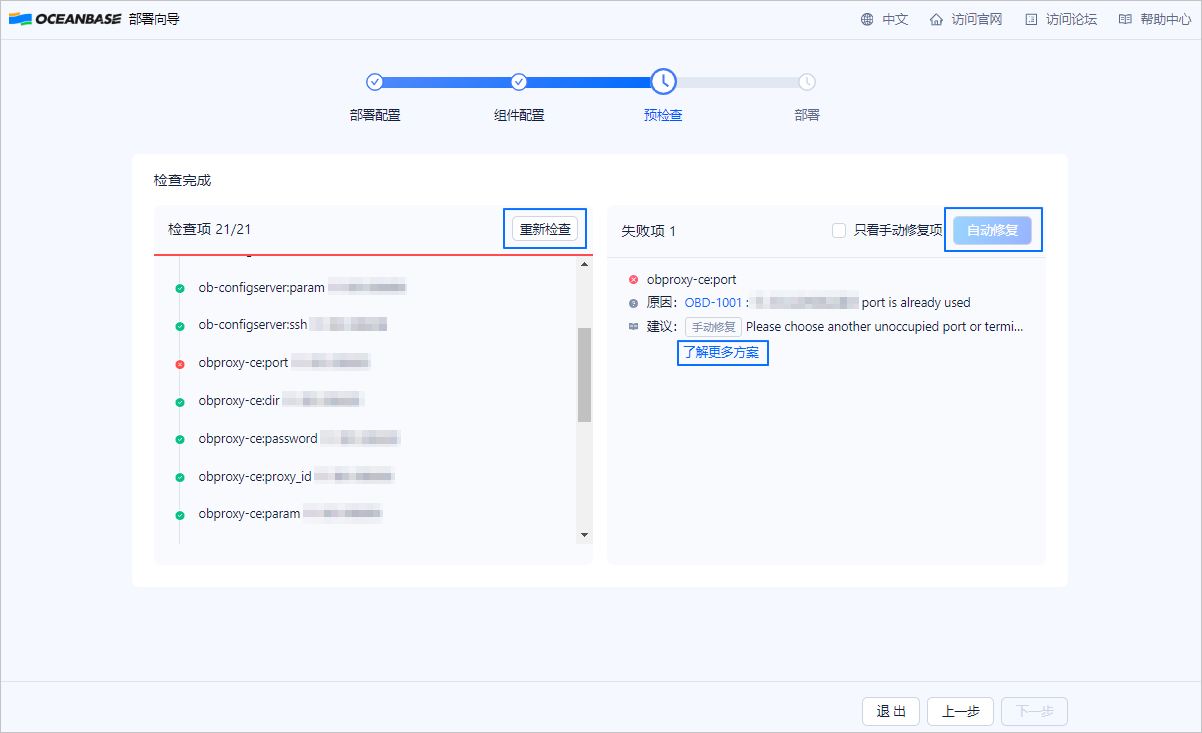Select the 预检查 step label
Screen dimensions: 1202x733
(663, 115)
